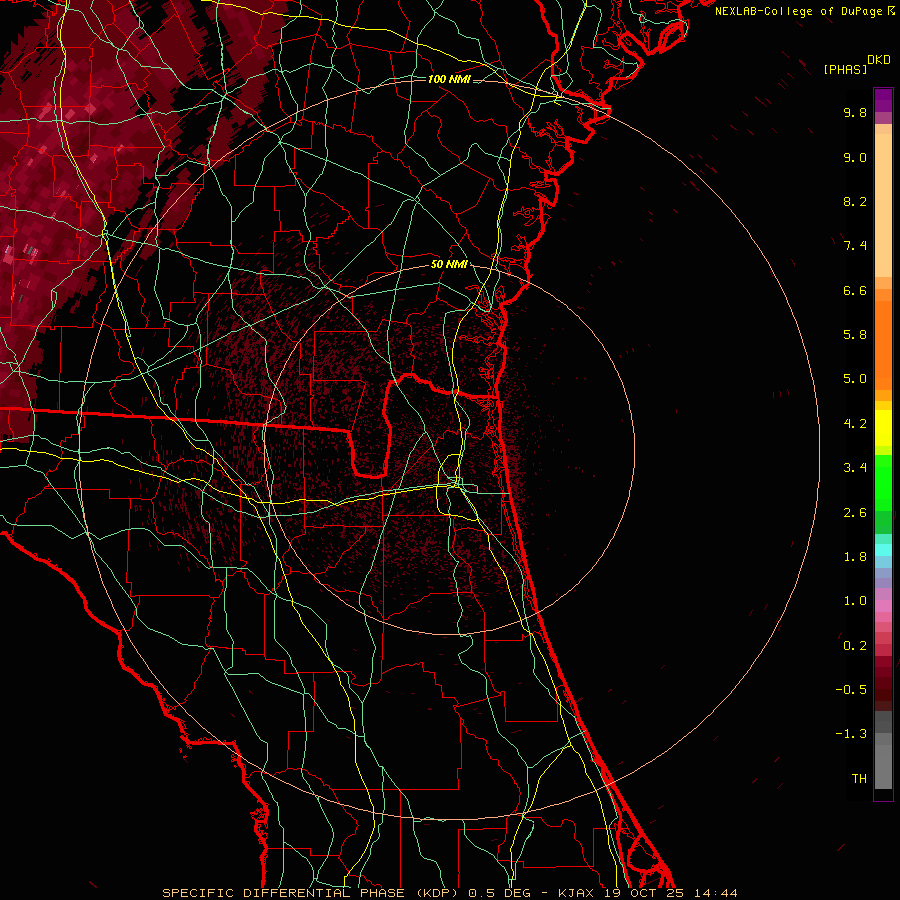Select the 1.0 scale value
This screenshot has height=900, width=900.
[855, 601]
